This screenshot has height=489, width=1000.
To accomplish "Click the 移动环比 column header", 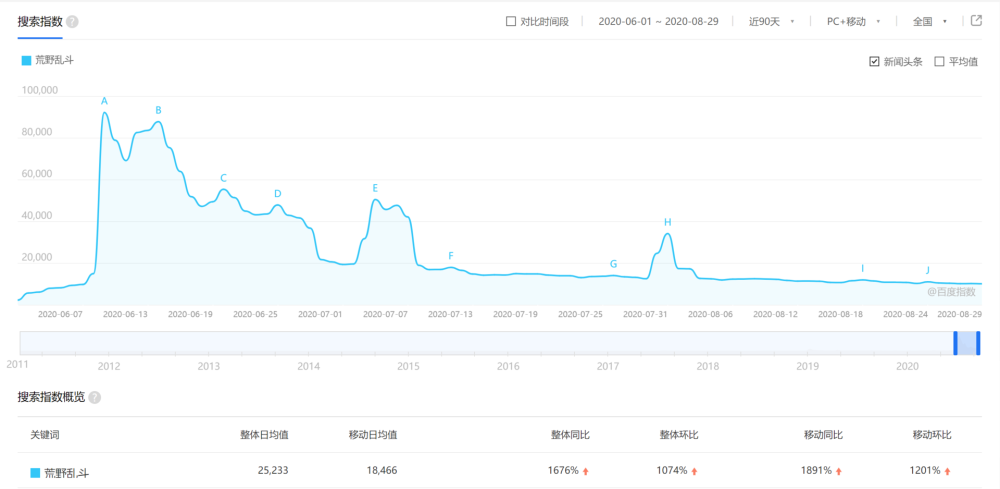I will click(932, 435).
